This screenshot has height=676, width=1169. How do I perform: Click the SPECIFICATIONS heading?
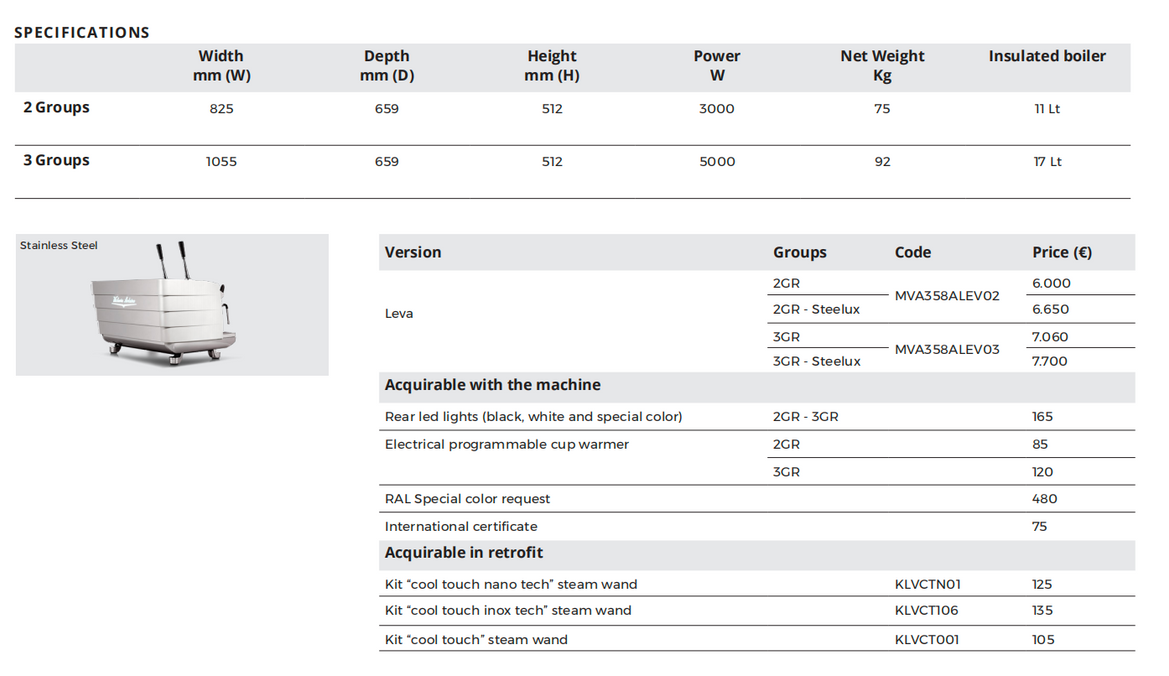click(82, 33)
